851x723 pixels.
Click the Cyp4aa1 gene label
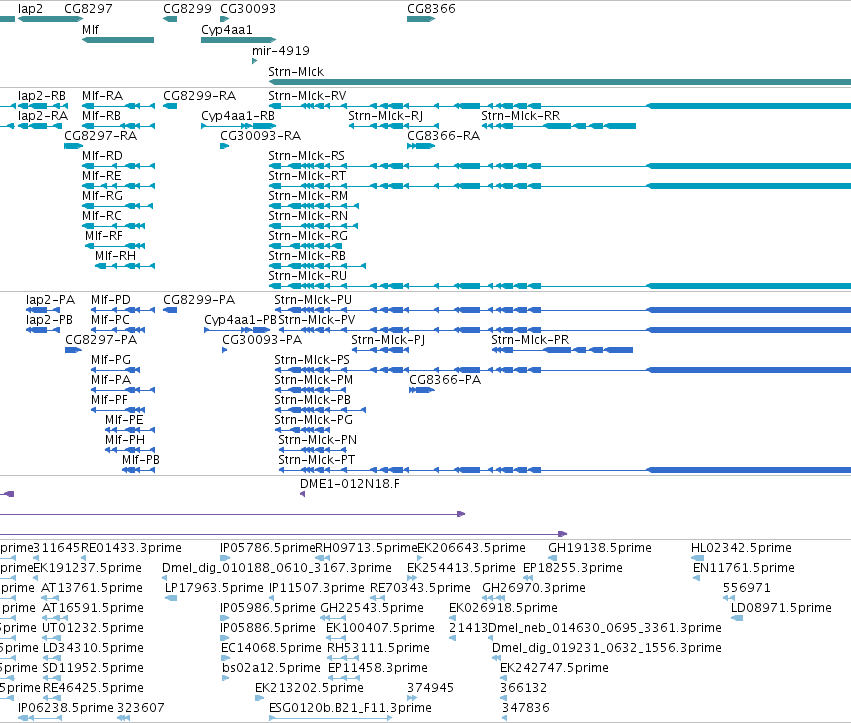pyautogui.click(x=227, y=29)
